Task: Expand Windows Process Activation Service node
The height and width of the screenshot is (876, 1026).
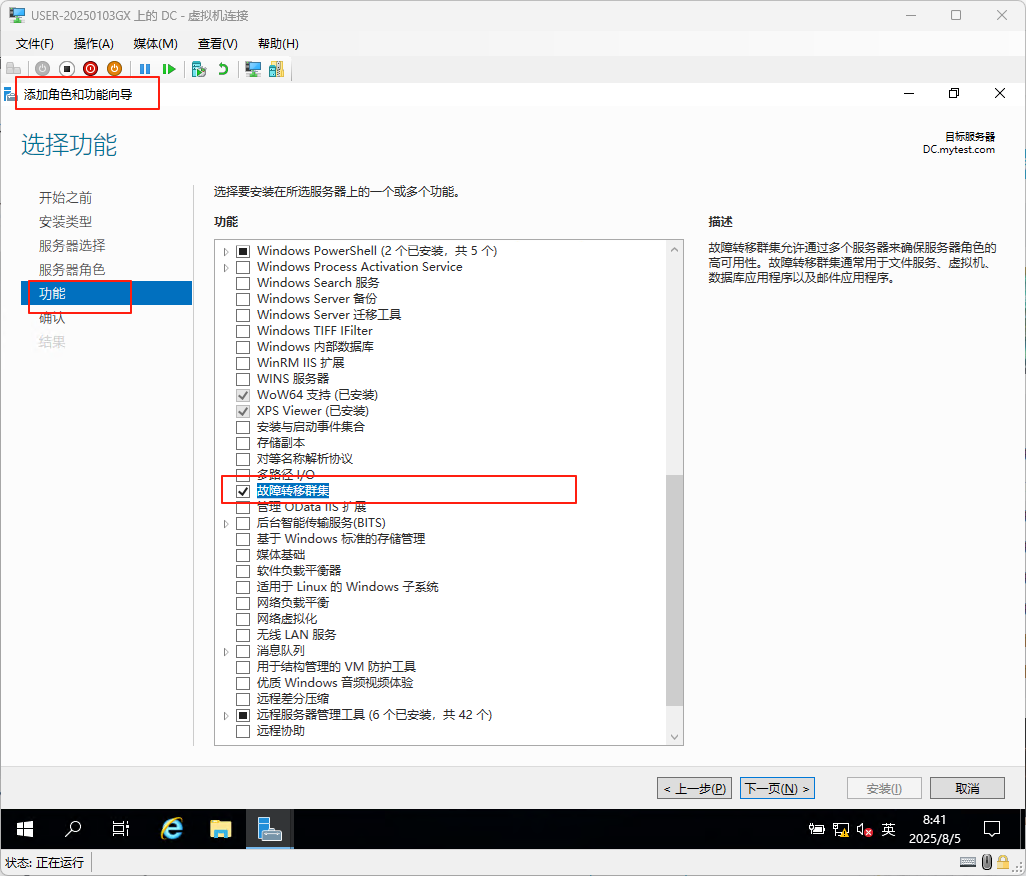Action: [226, 268]
